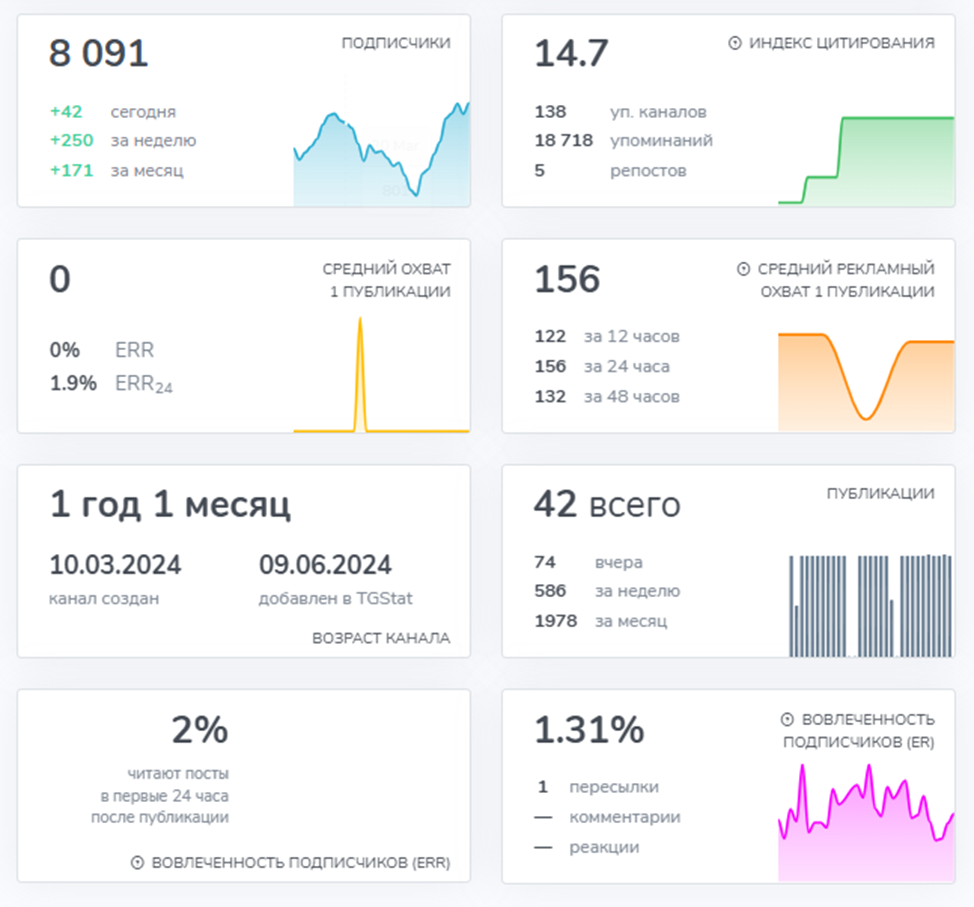Image resolution: width=974 pixels, height=907 pixels.
Task: Click the СРЕДНИЙ ОХВАТ 1 ПУБЛИКАЦИИ heading
Action: (x=386, y=280)
